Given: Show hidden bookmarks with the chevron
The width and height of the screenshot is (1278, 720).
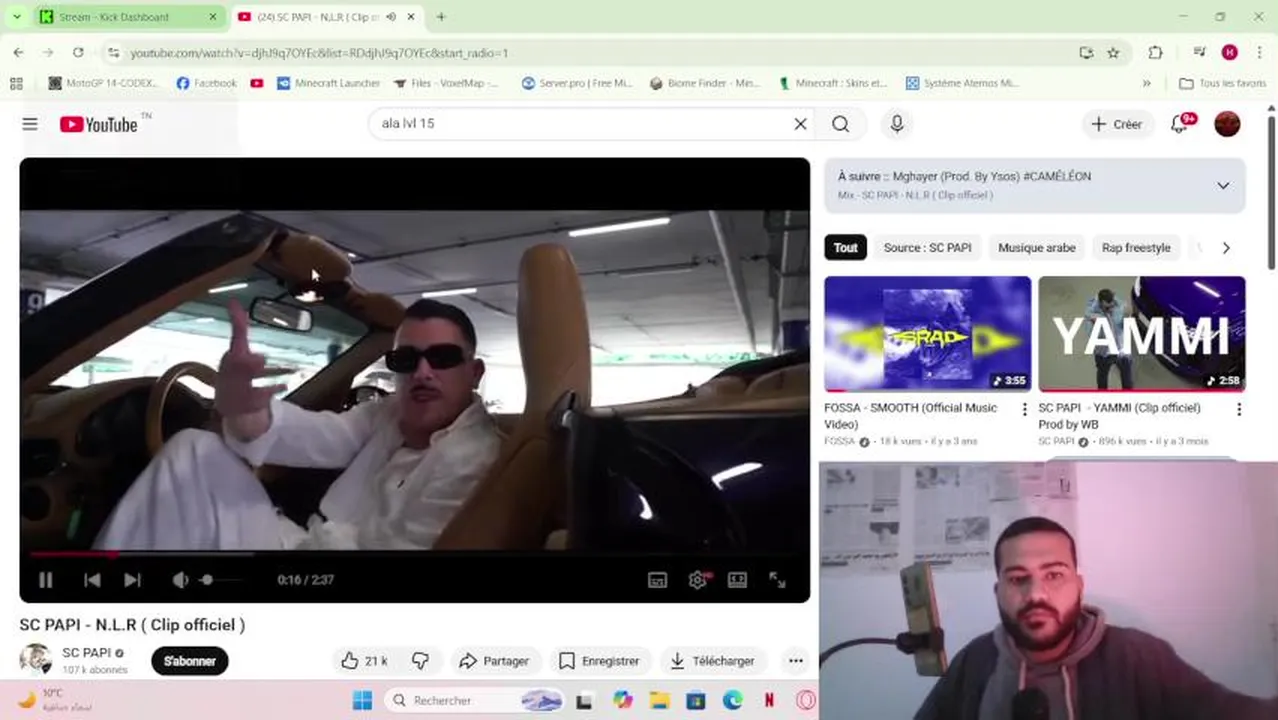Looking at the screenshot, I should coord(1147,83).
